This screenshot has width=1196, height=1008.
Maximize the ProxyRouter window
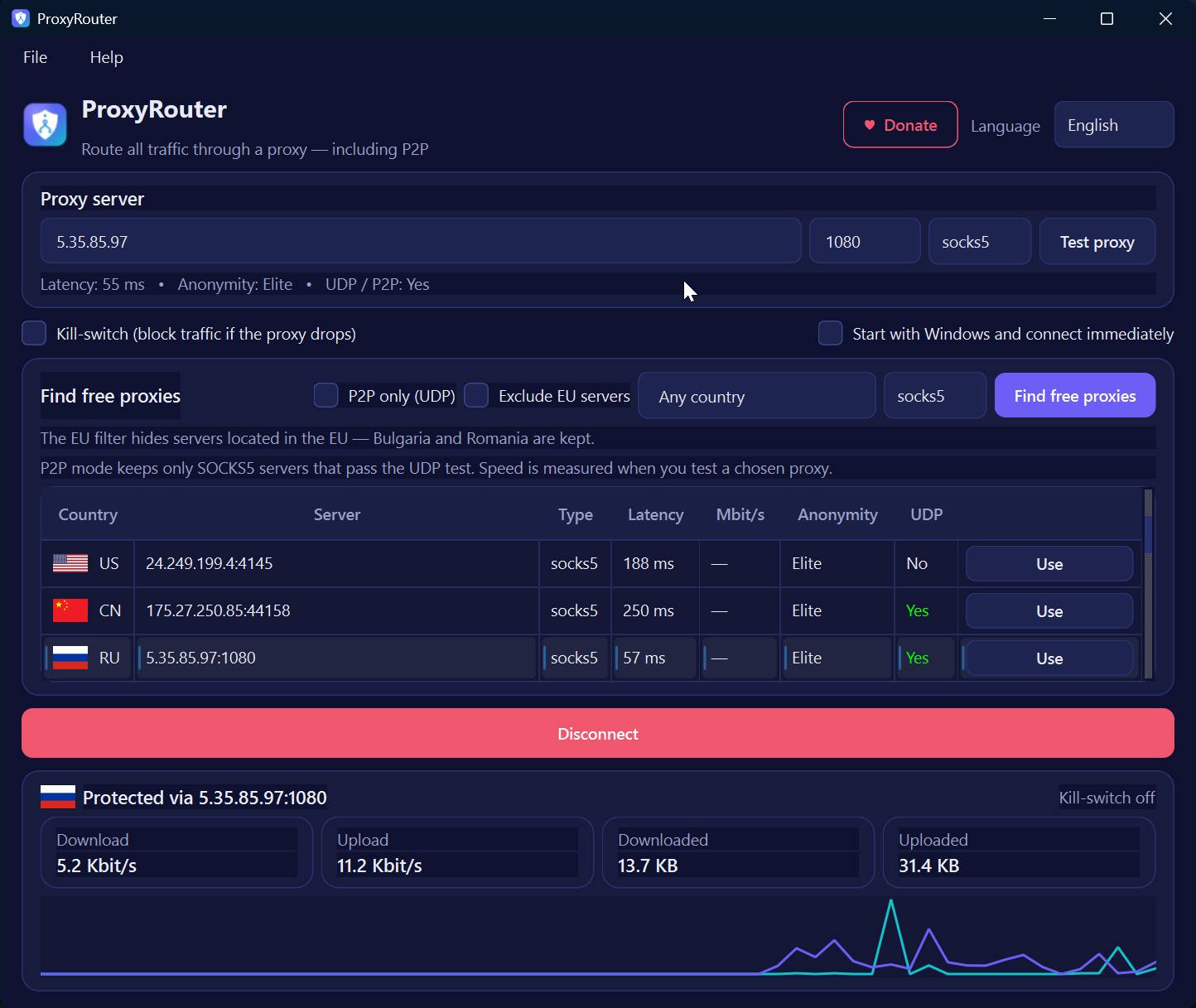[1107, 18]
